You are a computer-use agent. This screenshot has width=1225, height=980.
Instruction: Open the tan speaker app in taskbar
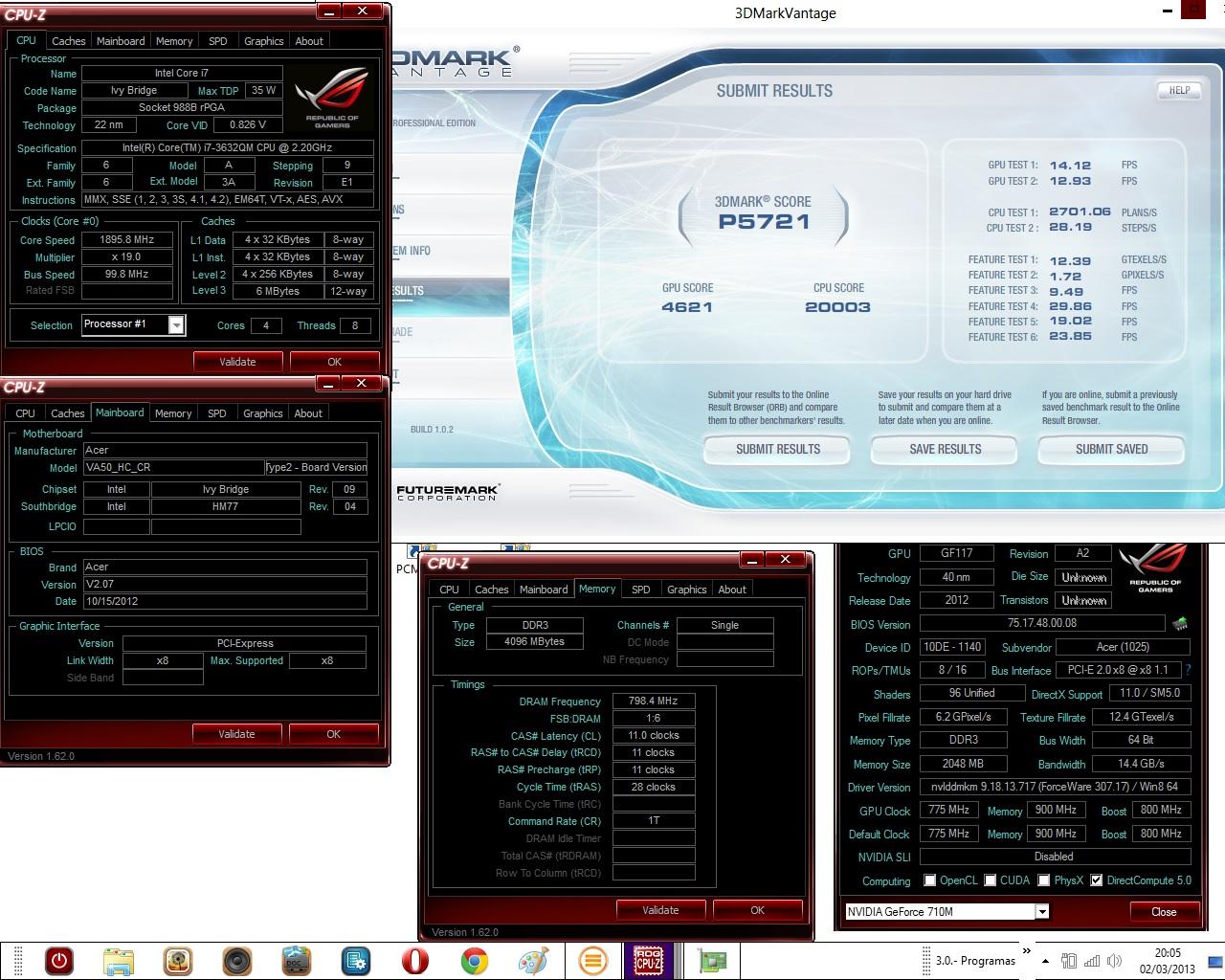pos(178,960)
